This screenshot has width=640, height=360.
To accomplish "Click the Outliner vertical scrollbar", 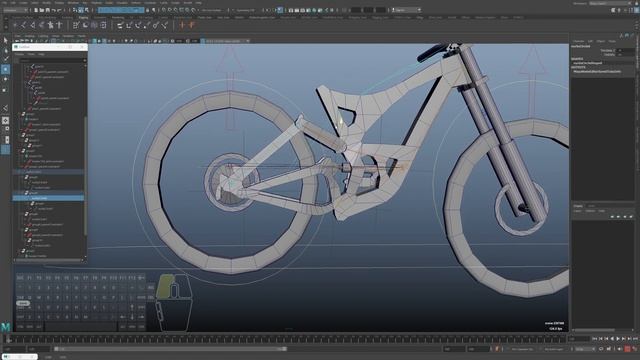I will click(x=85, y=176).
